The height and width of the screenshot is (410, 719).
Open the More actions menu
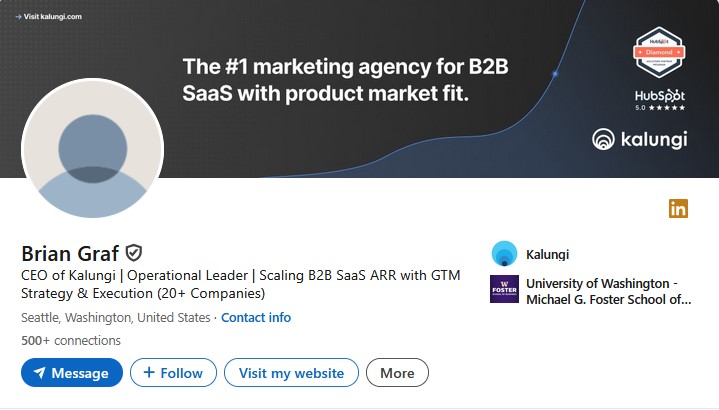397,373
